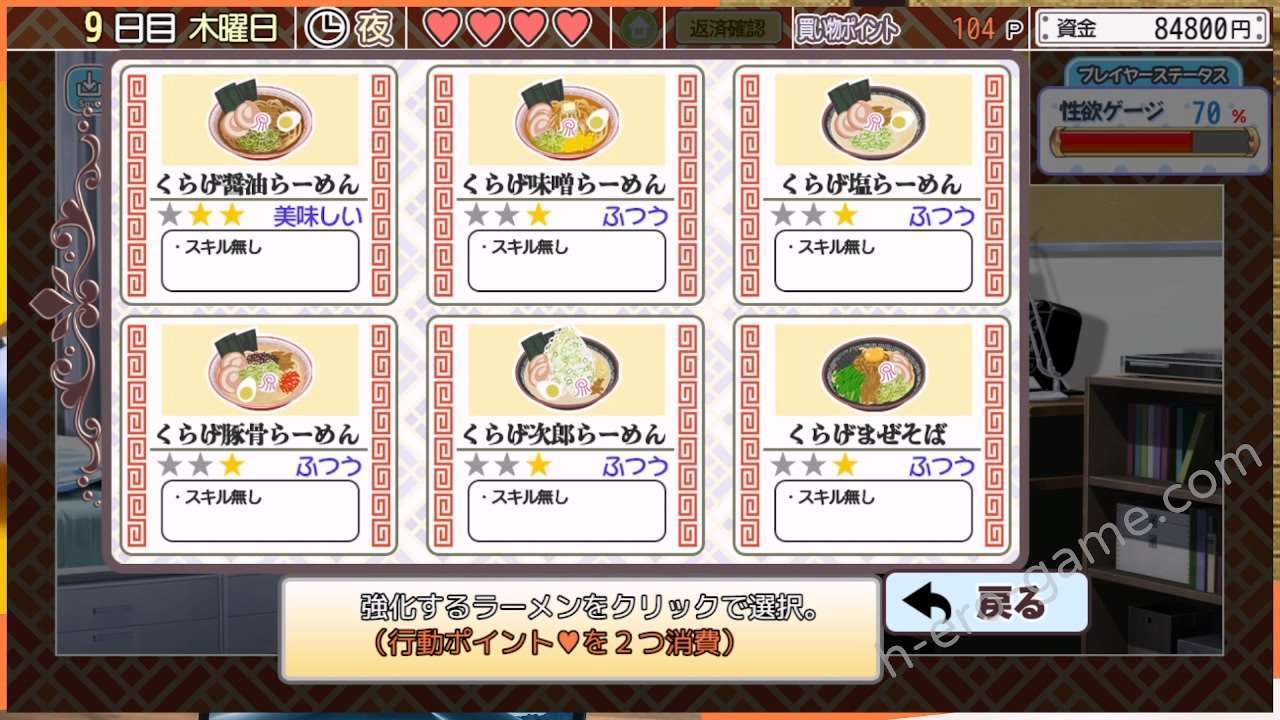Viewport: 1280px width, 720px height.
Task: Click the clock icon next to 夜
Action: click(x=324, y=28)
